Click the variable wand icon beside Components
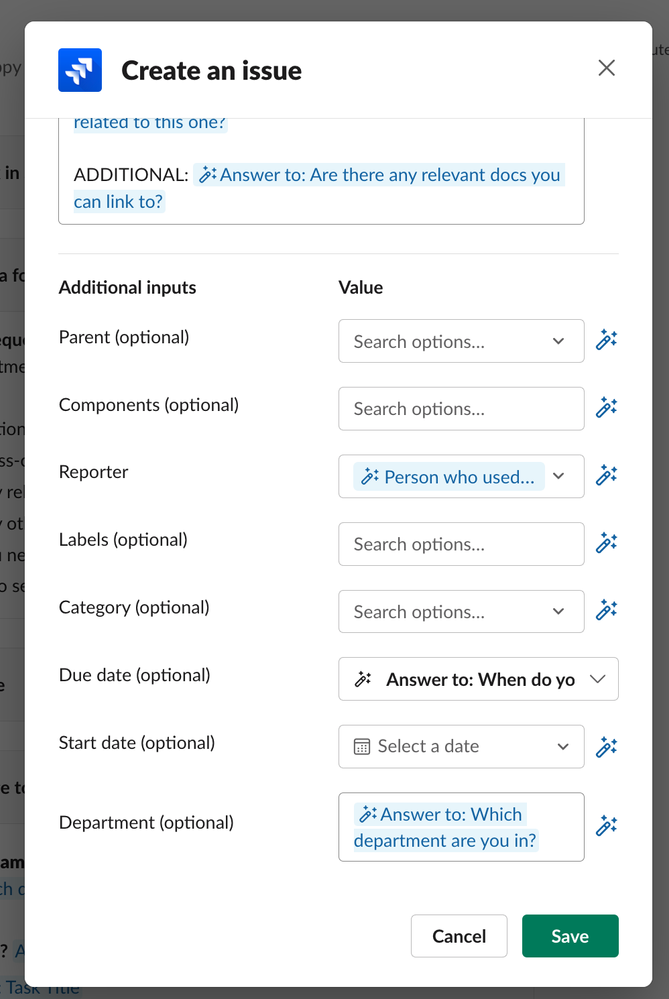Screen dimensions: 669x999 606,408
